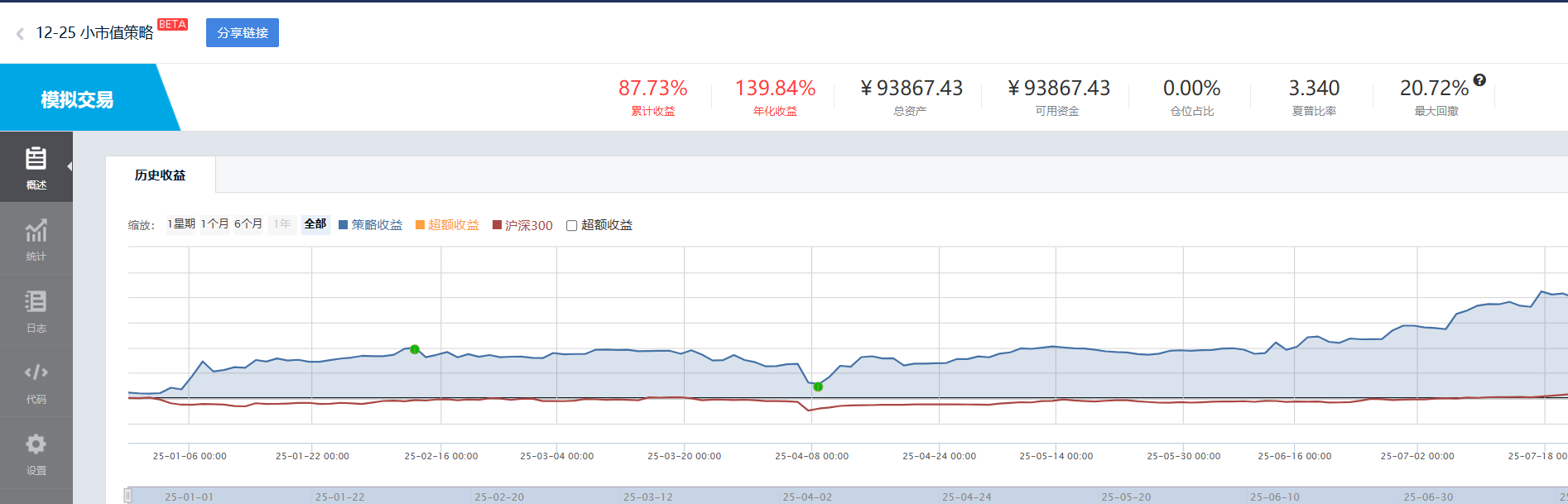The width and height of the screenshot is (1568, 504).
Task: Click the 分享链接 button
Action: pos(243,33)
